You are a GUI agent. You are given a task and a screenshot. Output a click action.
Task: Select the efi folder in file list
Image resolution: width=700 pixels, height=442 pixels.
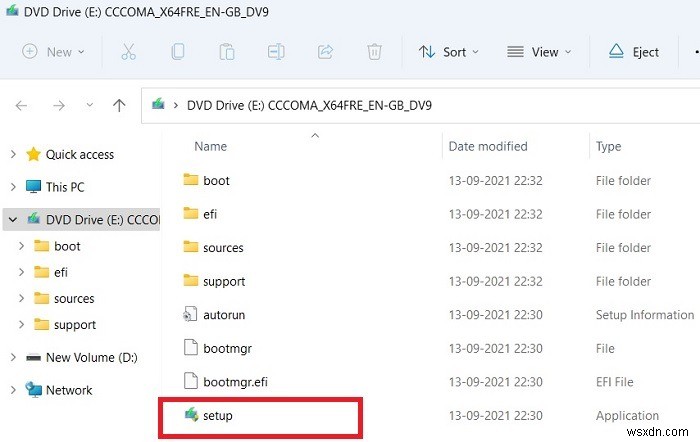click(210, 214)
